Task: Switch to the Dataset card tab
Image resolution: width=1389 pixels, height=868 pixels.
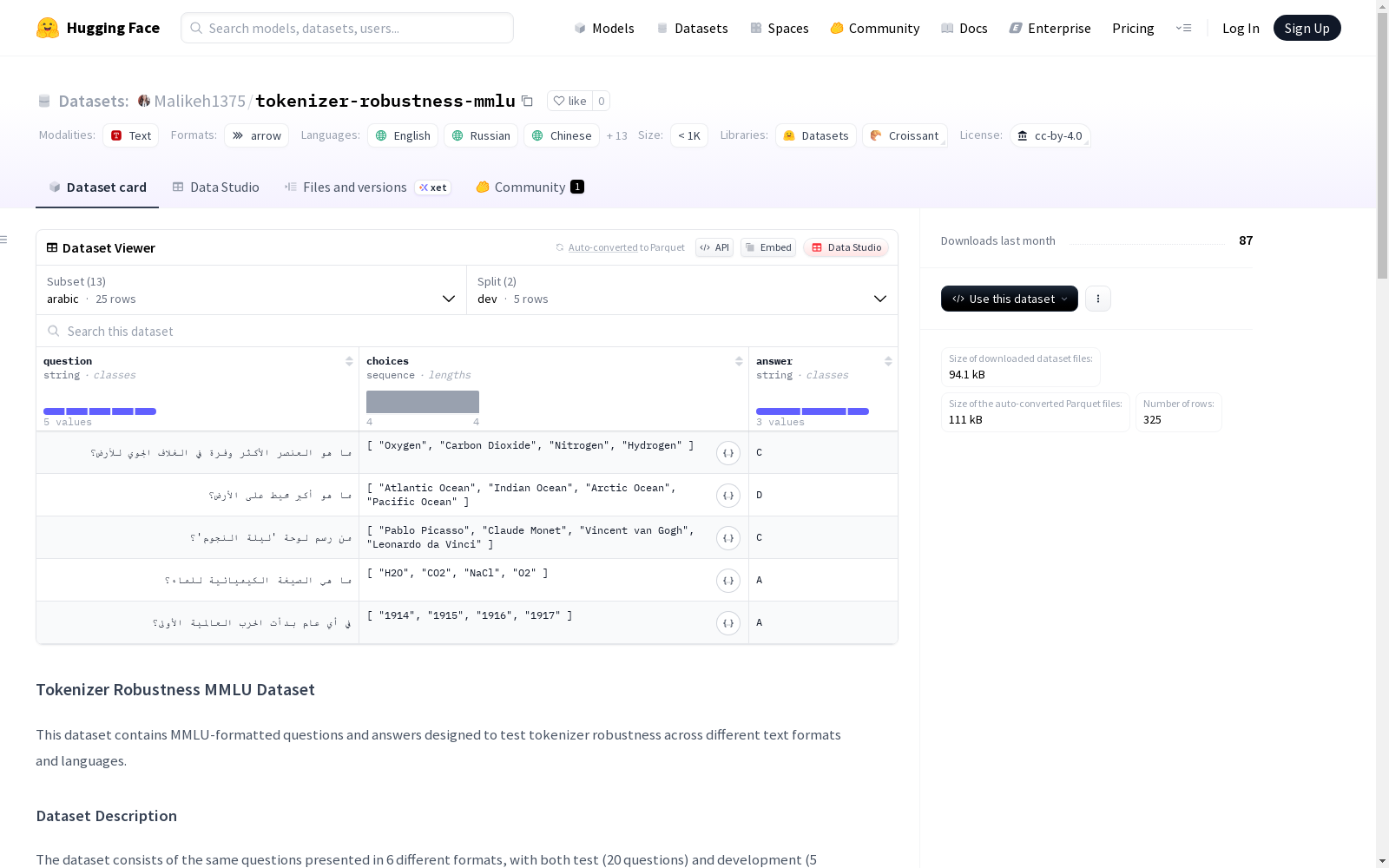Action: (x=97, y=187)
